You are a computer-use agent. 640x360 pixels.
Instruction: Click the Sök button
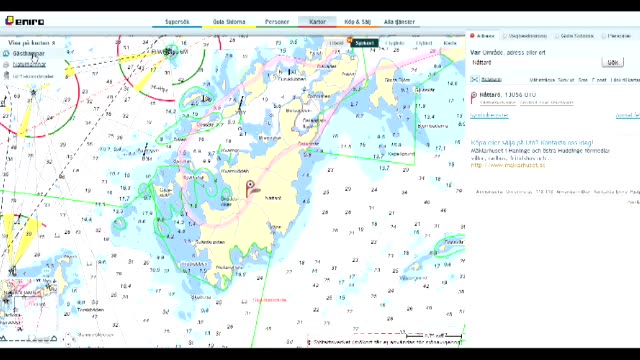point(612,62)
